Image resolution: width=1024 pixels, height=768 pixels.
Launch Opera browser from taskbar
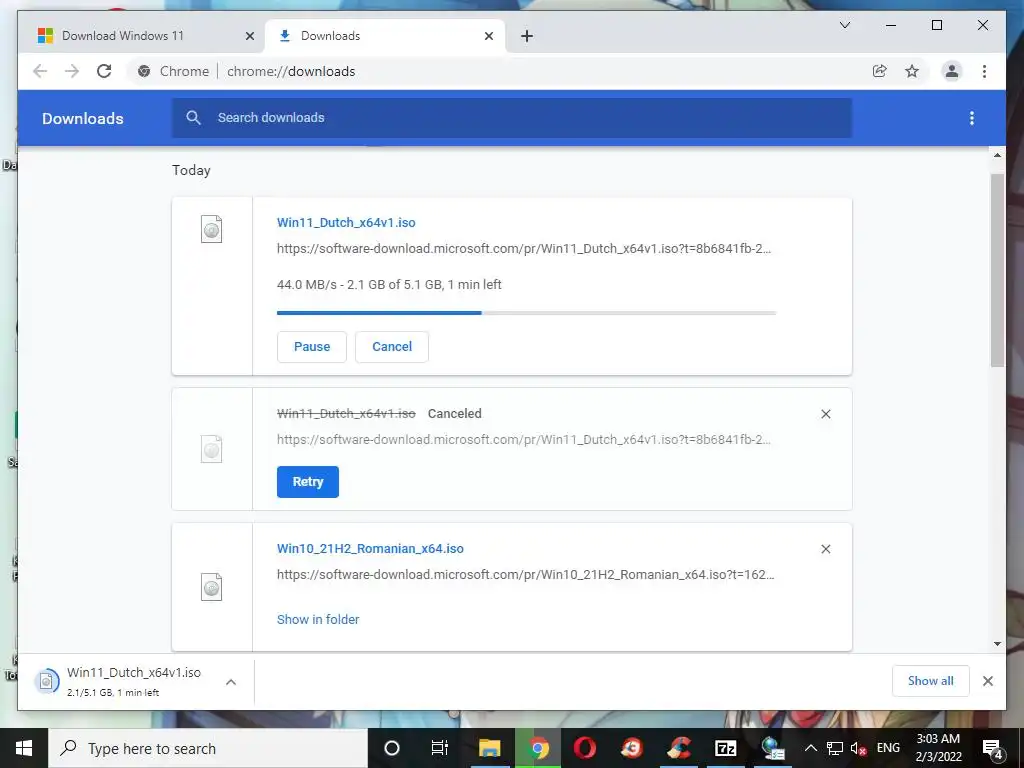(584, 748)
